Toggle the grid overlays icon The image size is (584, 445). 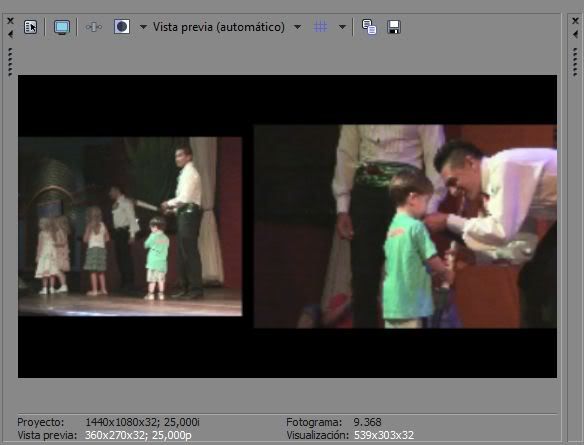(320, 27)
